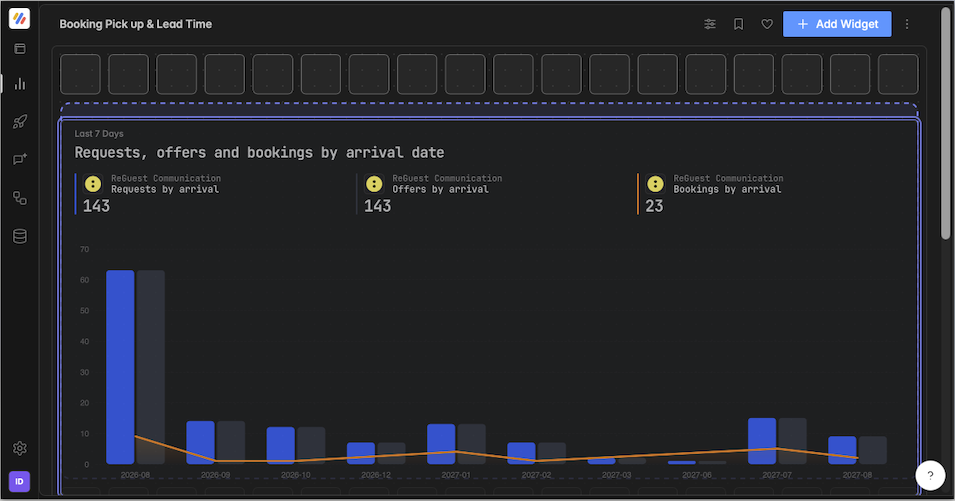Image resolution: width=955 pixels, height=501 pixels.
Task: Open the chat sparkle icon in sidebar
Action: (x=19, y=159)
